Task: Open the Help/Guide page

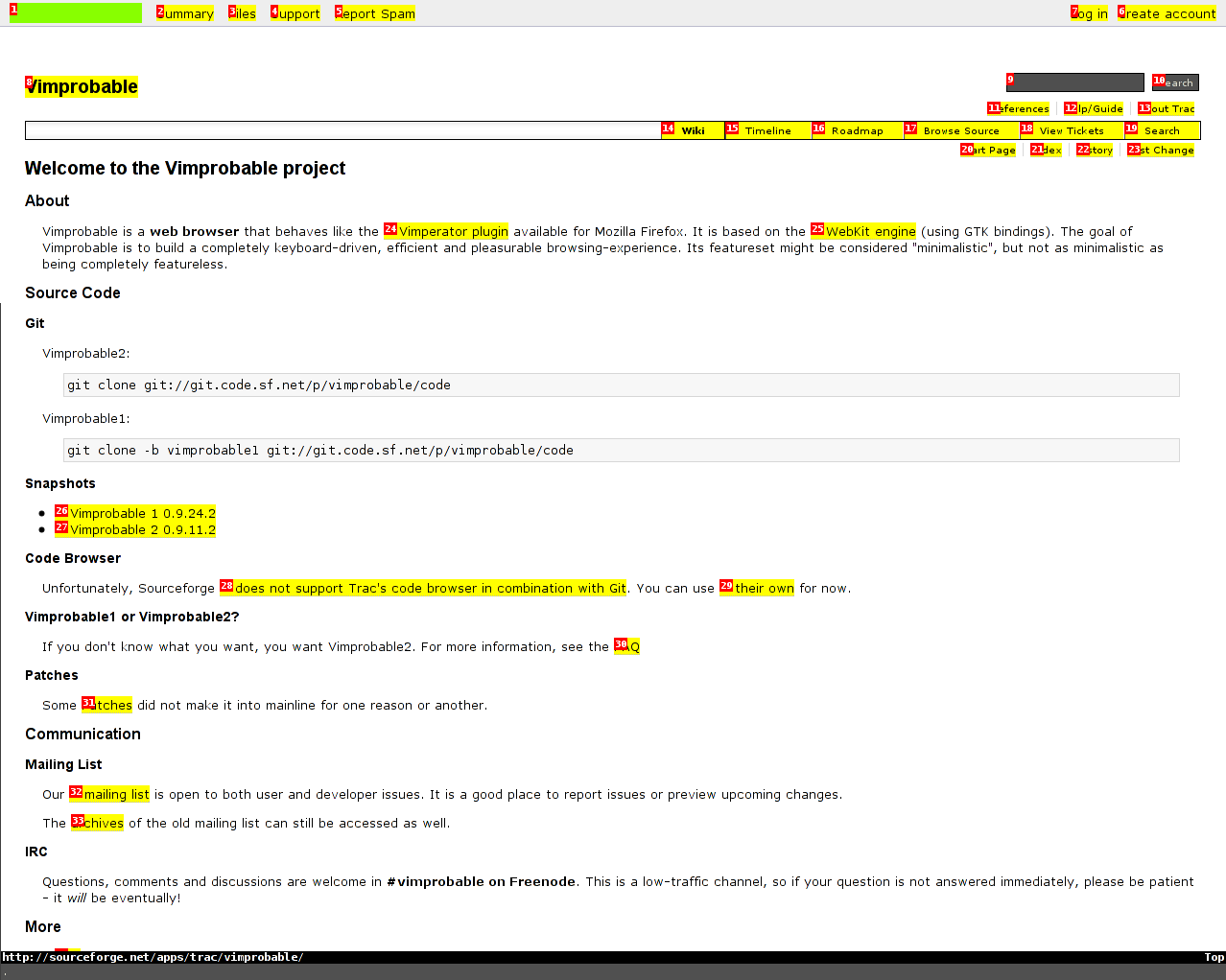Action: 1096,108
